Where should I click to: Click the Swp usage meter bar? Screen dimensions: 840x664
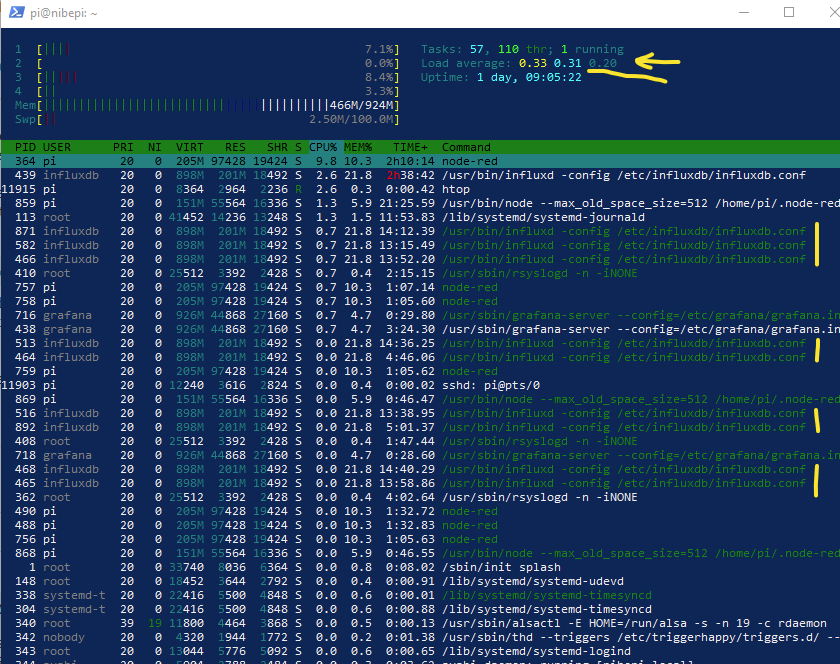(x=208, y=119)
